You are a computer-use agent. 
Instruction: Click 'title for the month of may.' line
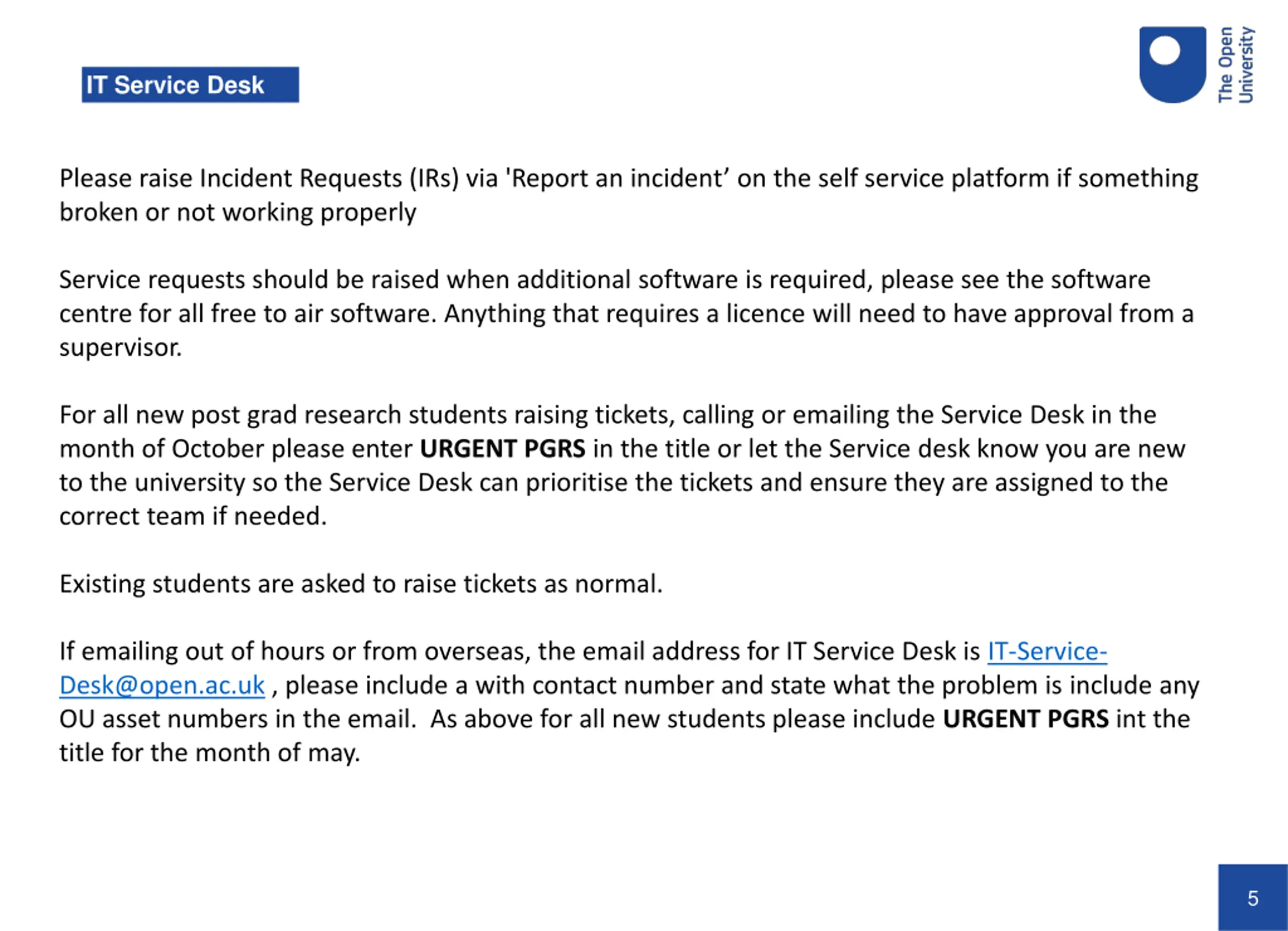click(x=210, y=753)
